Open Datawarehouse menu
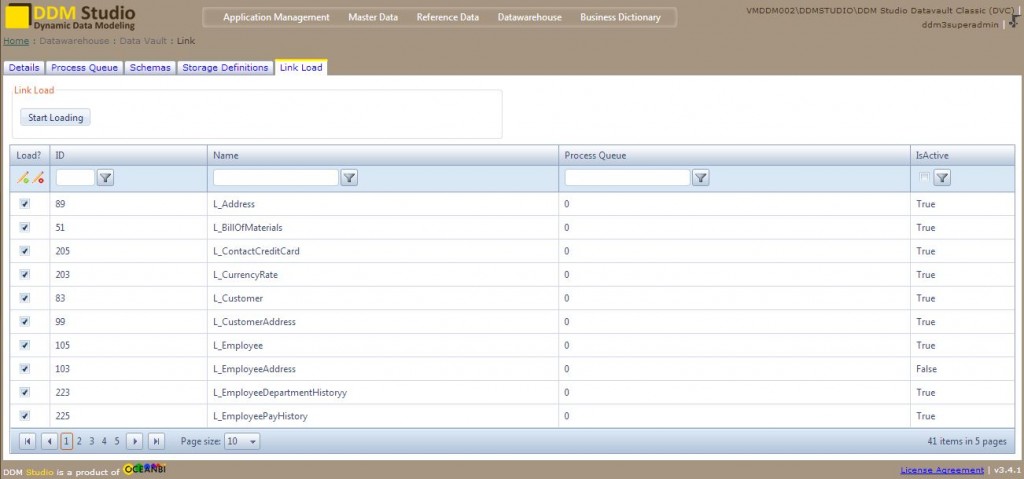The height and width of the screenshot is (479, 1024). pyautogui.click(x=530, y=18)
